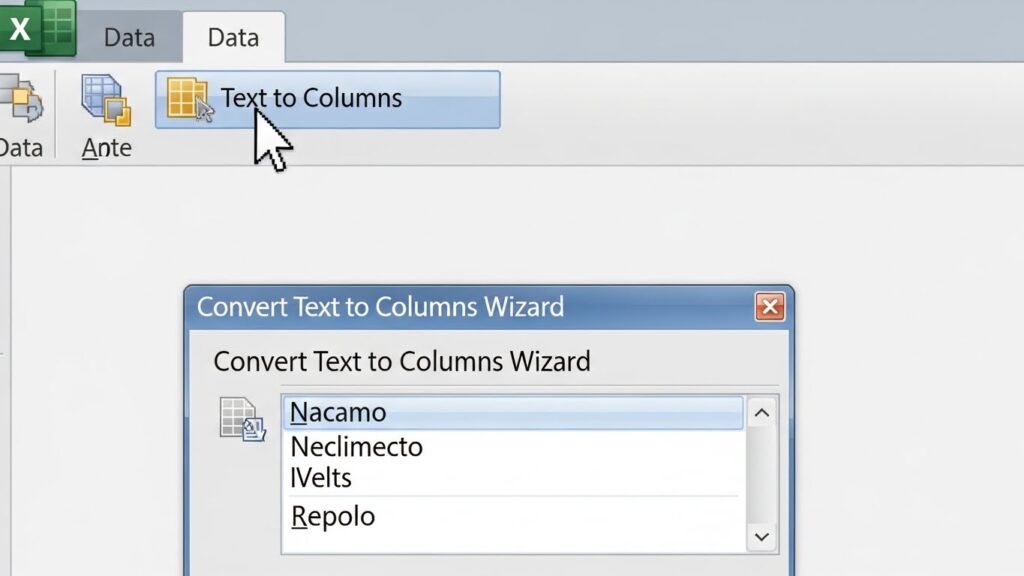Viewport: 1024px width, 576px height.
Task: Click the wizard heading text inside dialog
Action: click(402, 361)
